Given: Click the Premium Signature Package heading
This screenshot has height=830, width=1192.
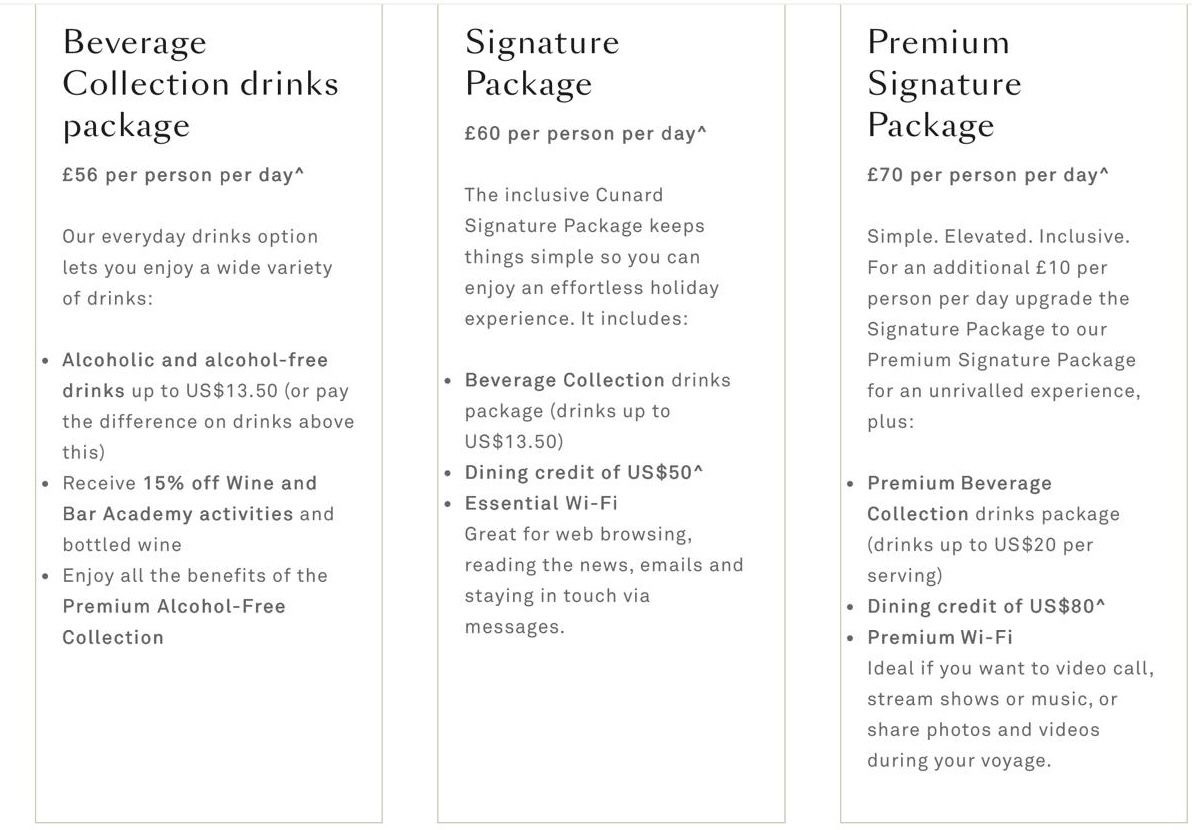Looking at the screenshot, I should pyautogui.click(x=944, y=84).
